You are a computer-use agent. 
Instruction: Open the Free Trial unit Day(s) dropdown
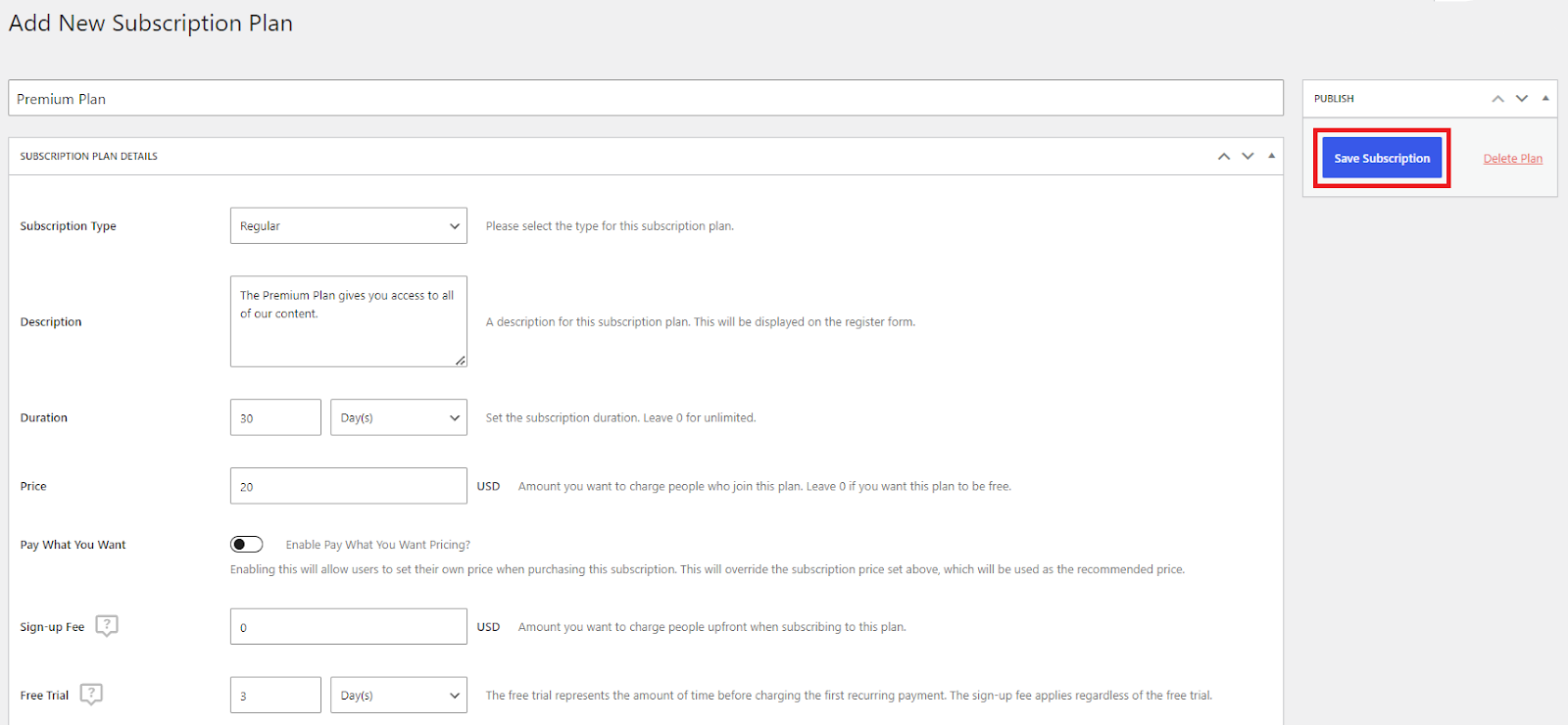399,696
